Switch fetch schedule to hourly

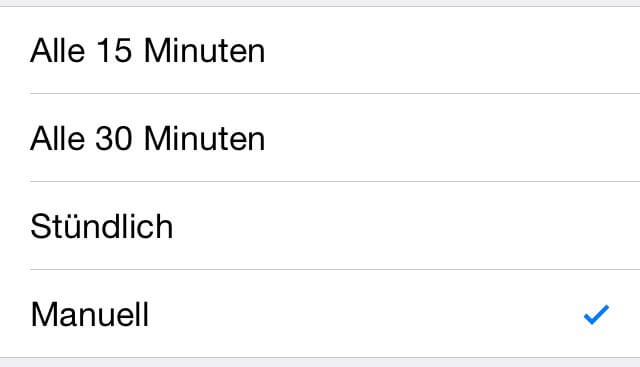coord(320,226)
